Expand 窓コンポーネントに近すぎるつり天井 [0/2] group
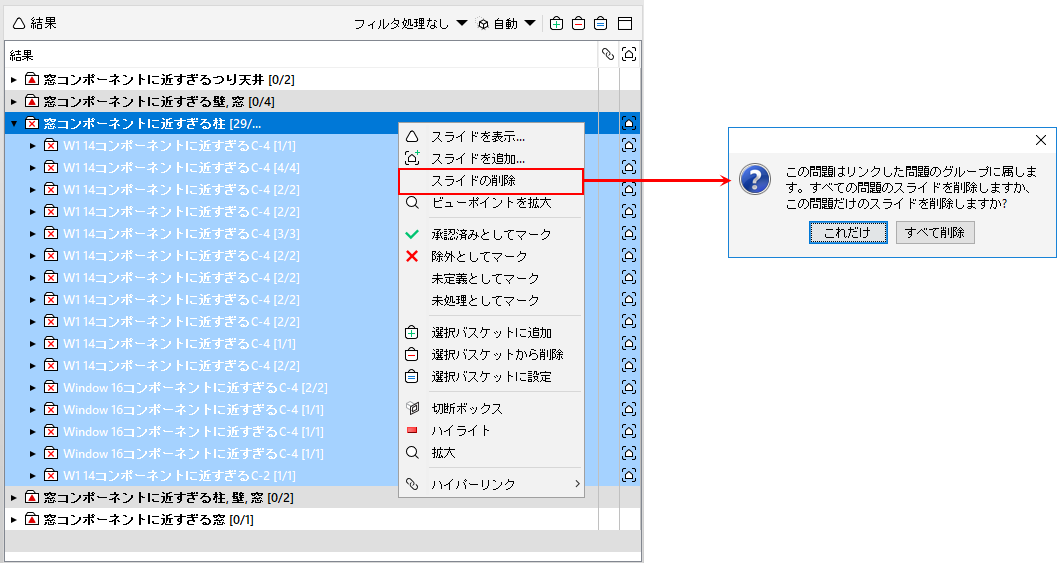 14,80
